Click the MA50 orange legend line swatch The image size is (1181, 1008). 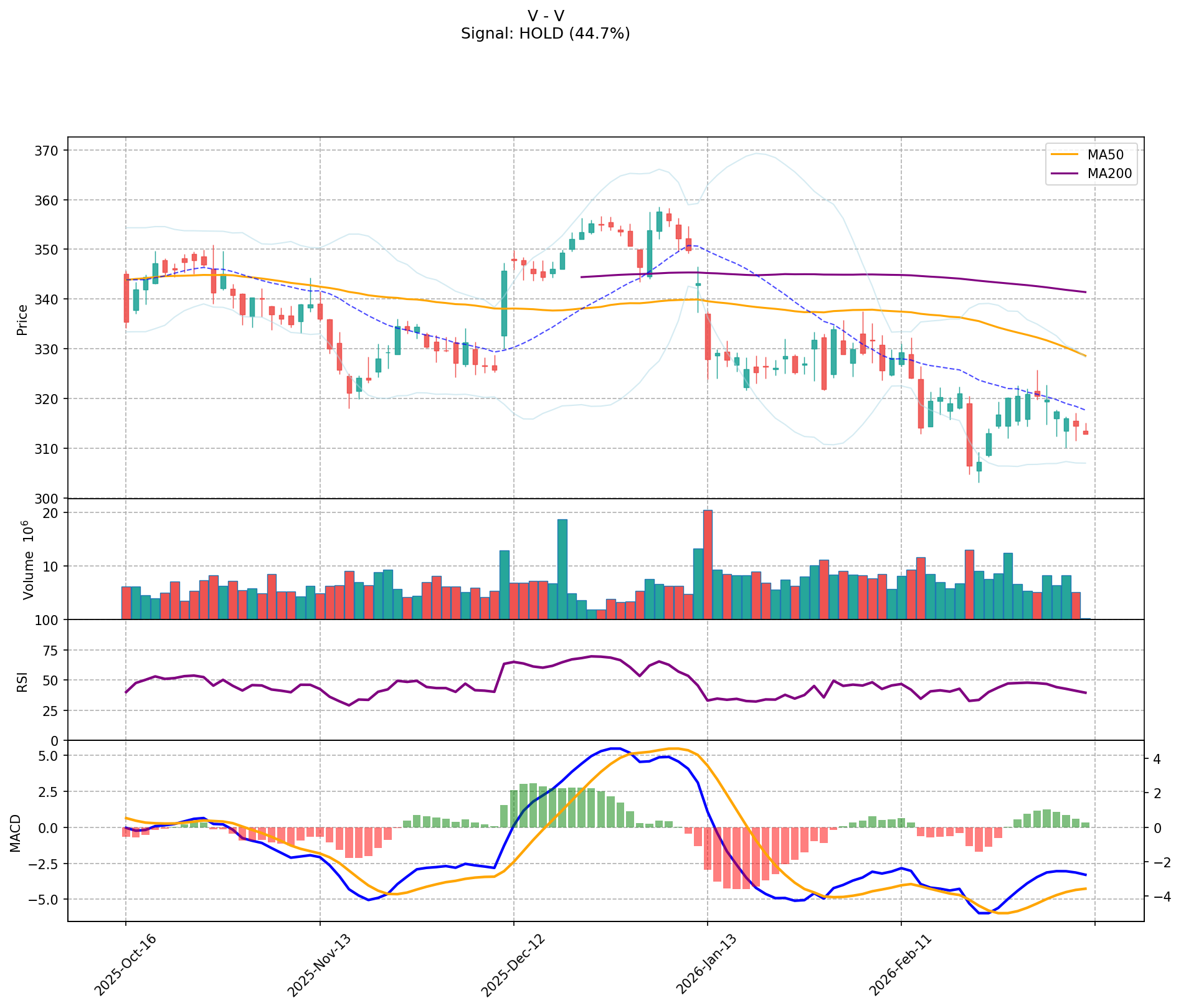[1066, 154]
